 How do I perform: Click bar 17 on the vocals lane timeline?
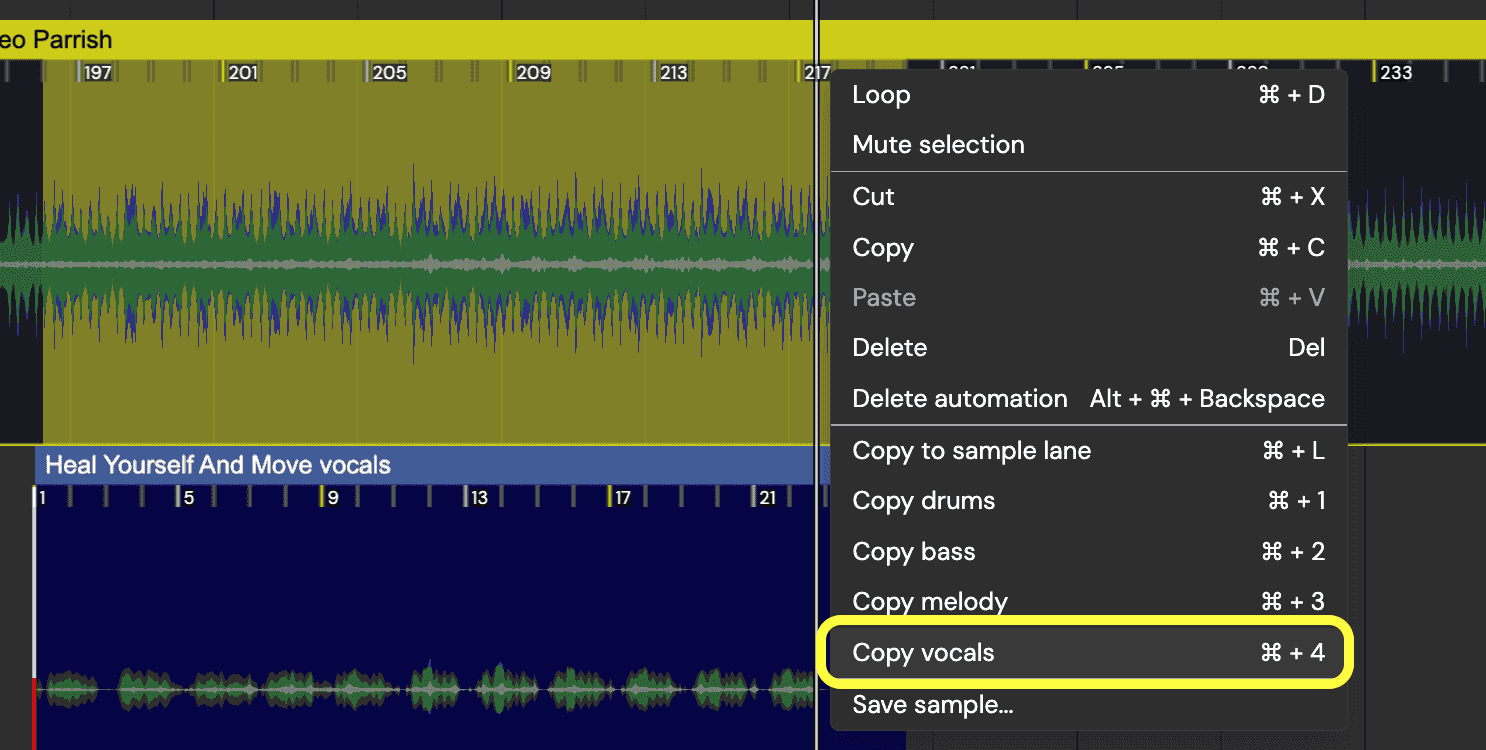point(622,497)
